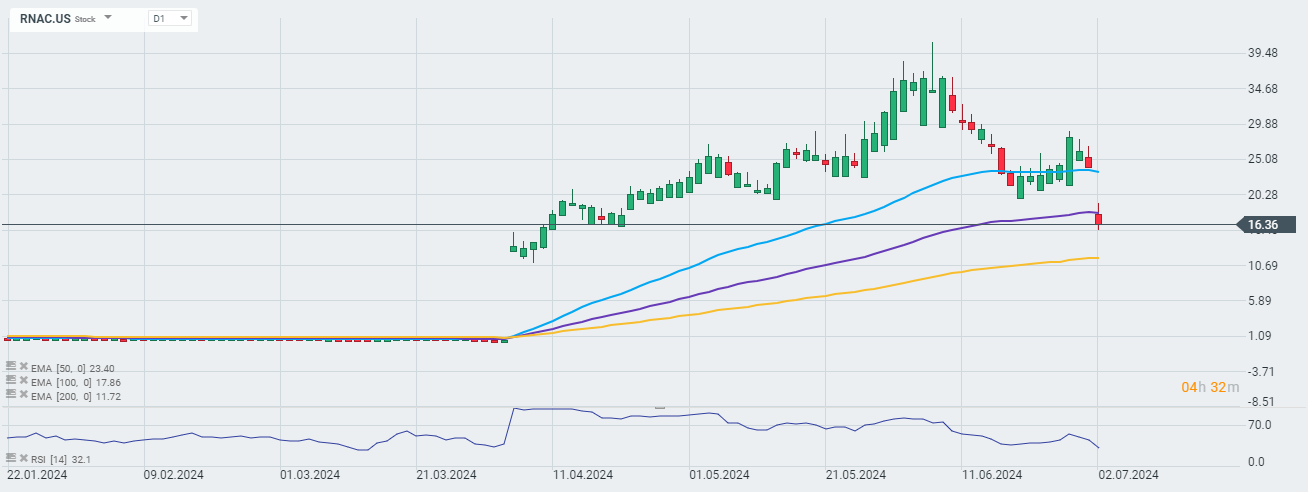
Task: Remove the RSI [14] indicator
Action: click(x=24, y=458)
